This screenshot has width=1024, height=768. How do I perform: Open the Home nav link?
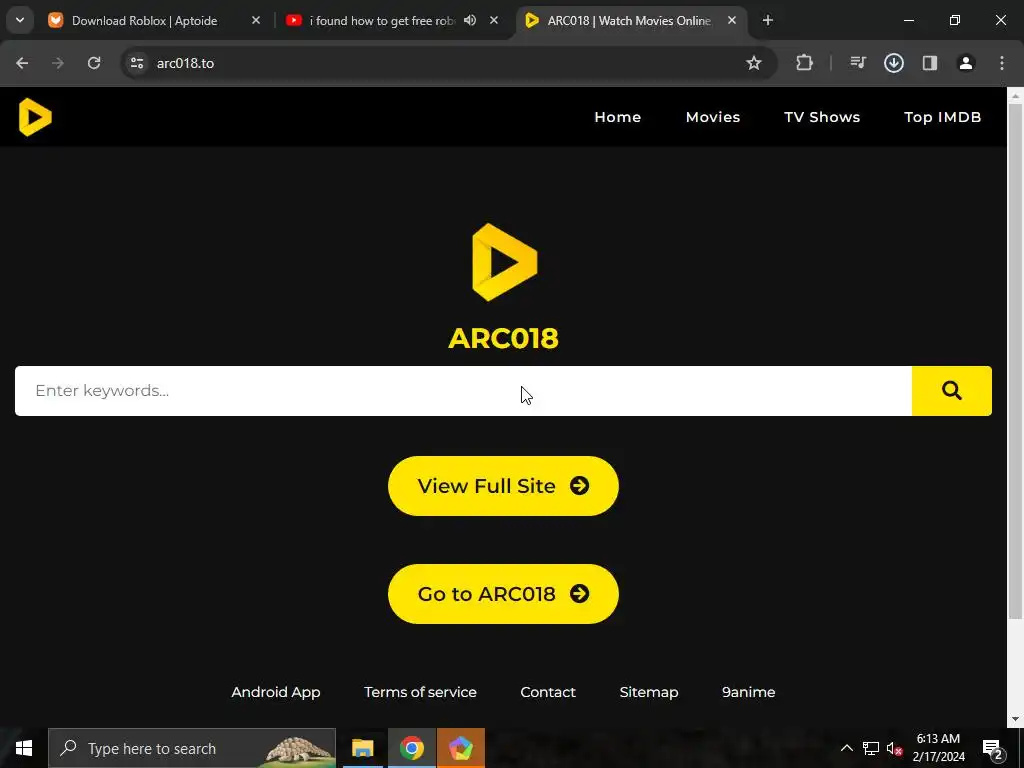point(618,117)
